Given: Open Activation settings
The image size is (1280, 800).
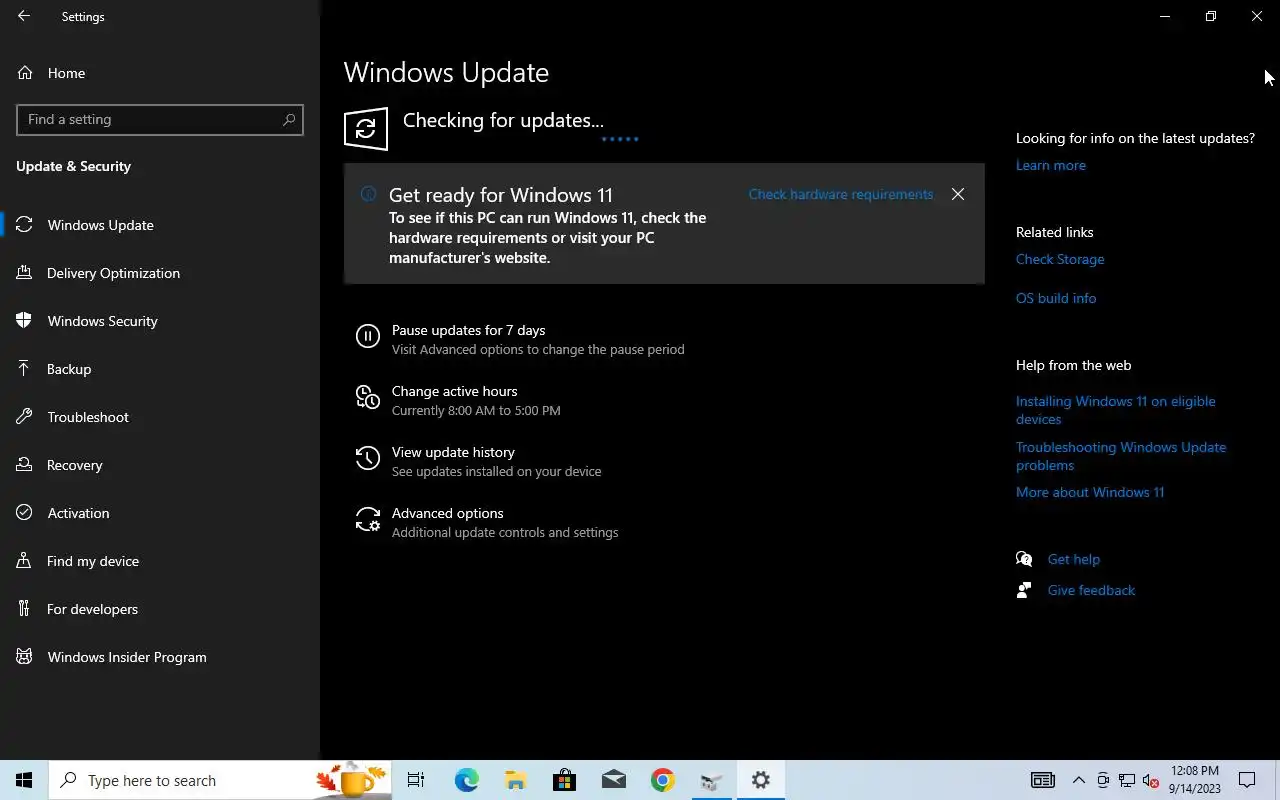Looking at the screenshot, I should 160,513.
